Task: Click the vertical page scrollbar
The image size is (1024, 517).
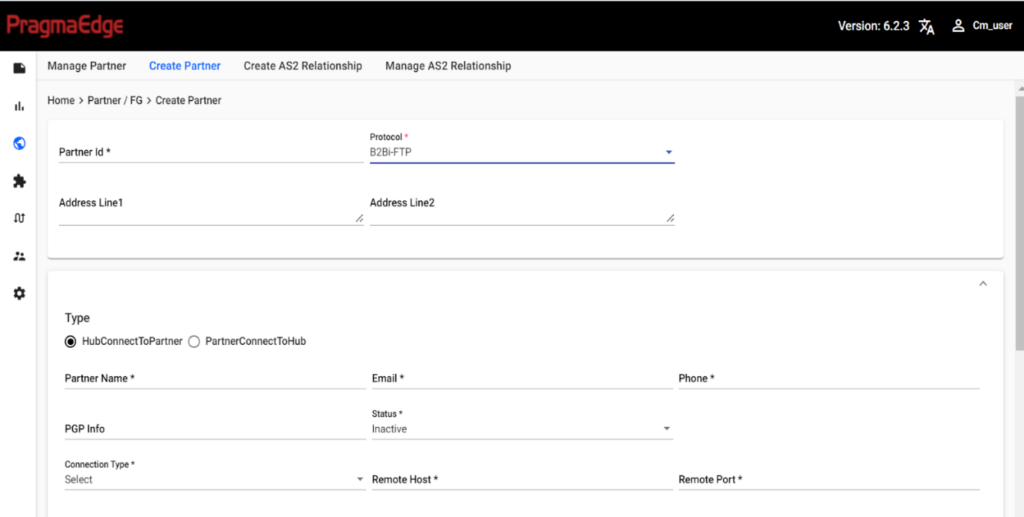Action: click(1019, 222)
